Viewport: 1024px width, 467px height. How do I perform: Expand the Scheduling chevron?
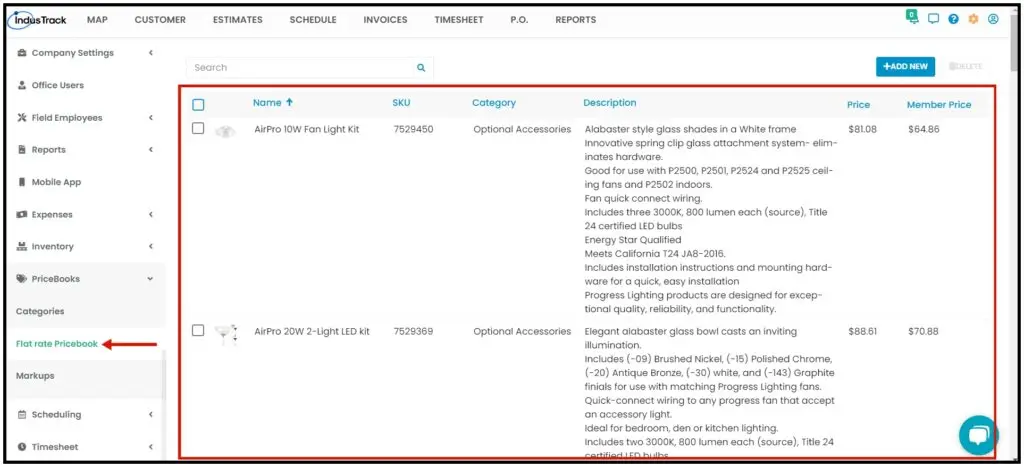pyautogui.click(x=151, y=415)
